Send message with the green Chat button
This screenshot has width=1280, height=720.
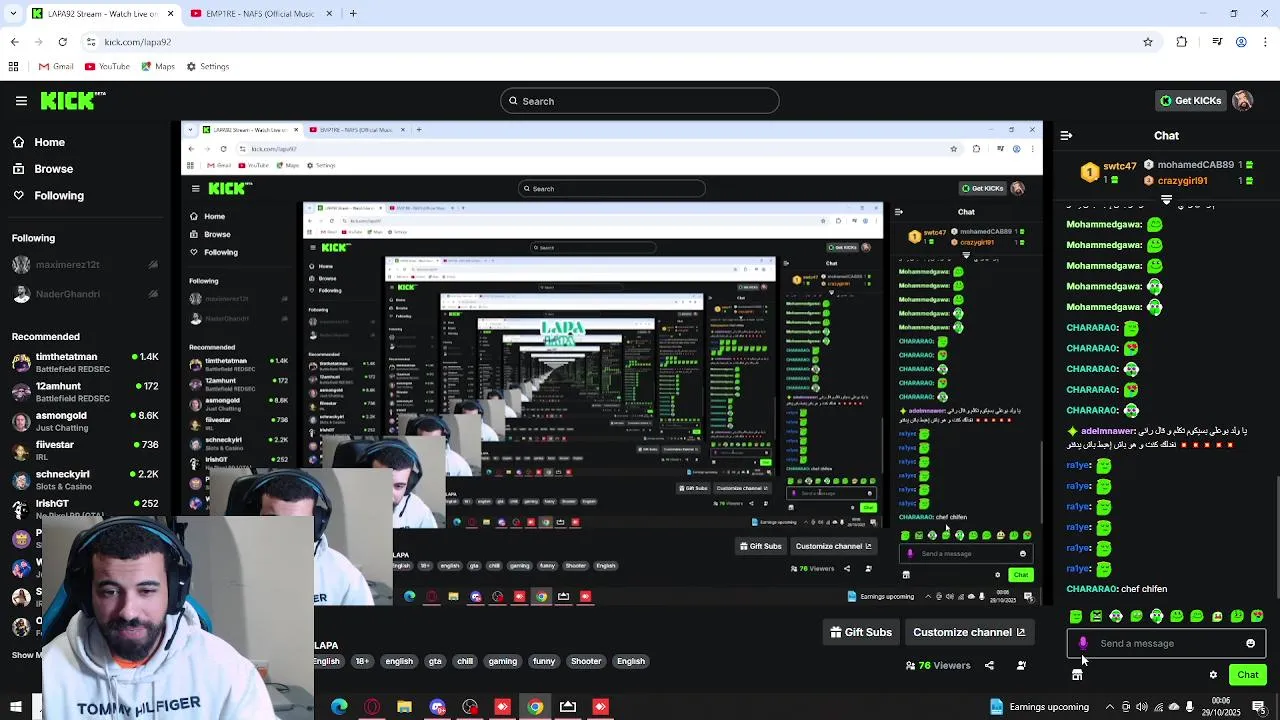coord(1247,675)
